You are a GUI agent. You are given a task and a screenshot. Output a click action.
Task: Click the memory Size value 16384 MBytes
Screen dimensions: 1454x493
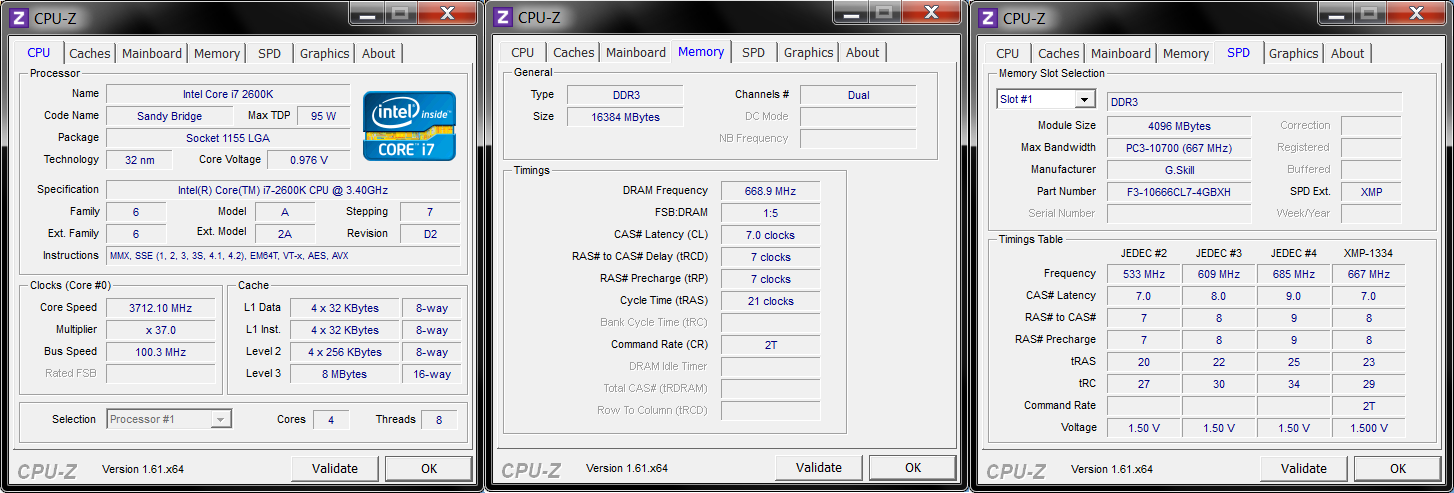click(x=625, y=117)
